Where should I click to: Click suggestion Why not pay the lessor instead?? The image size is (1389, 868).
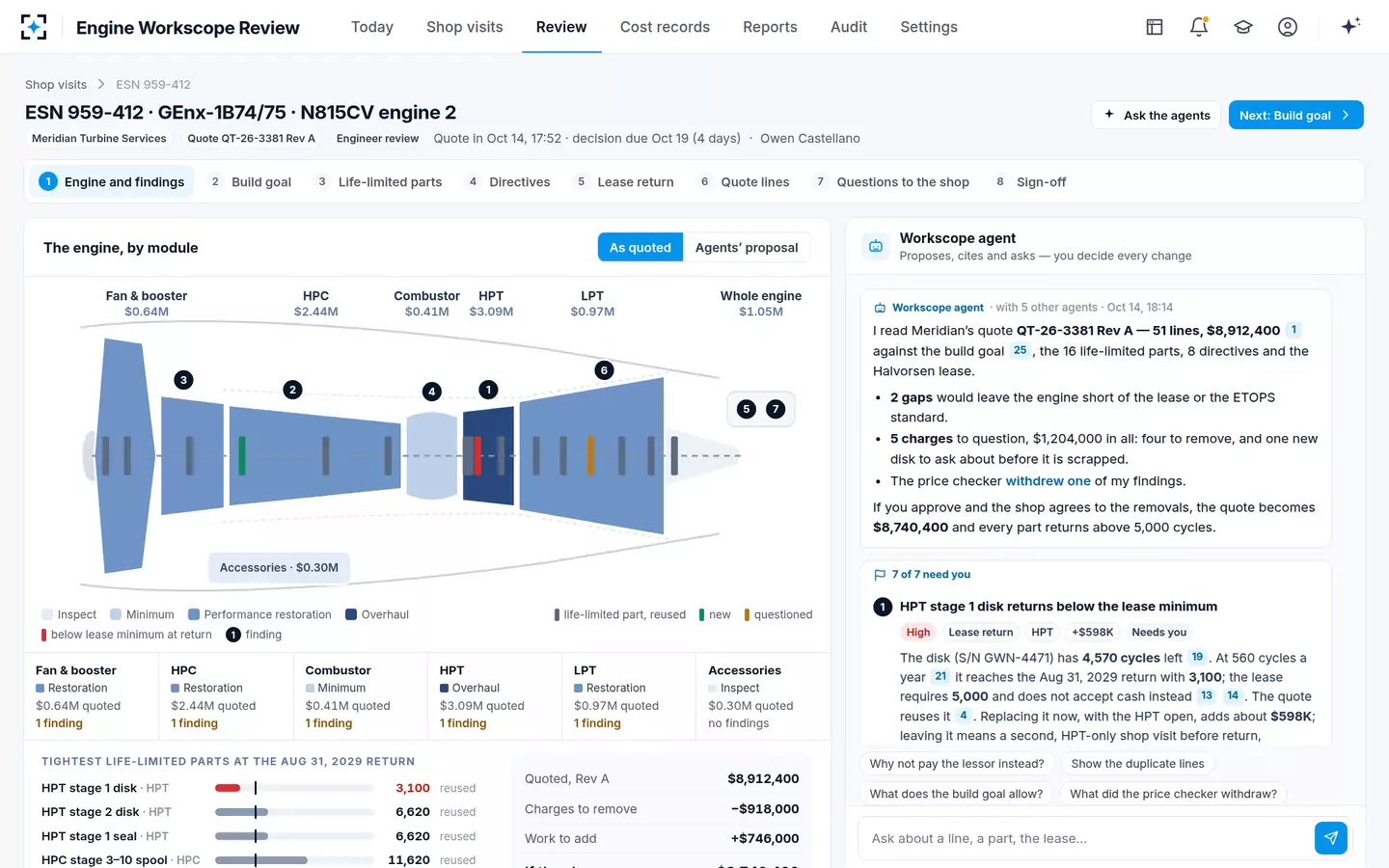click(x=957, y=764)
